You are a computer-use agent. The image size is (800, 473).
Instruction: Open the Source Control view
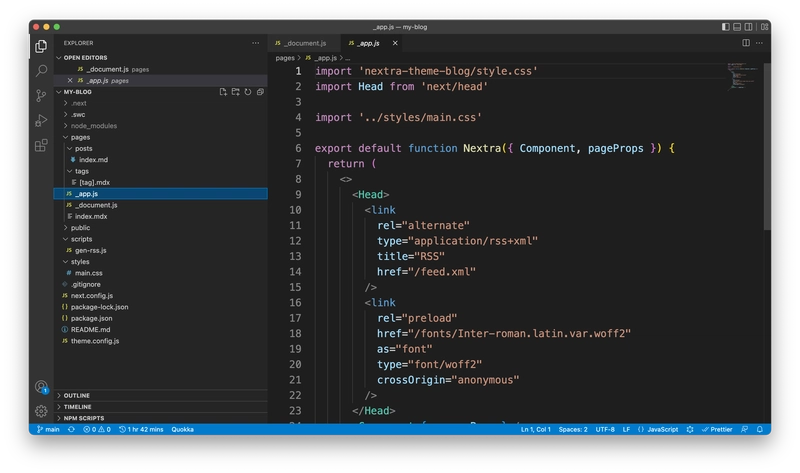pos(41,95)
